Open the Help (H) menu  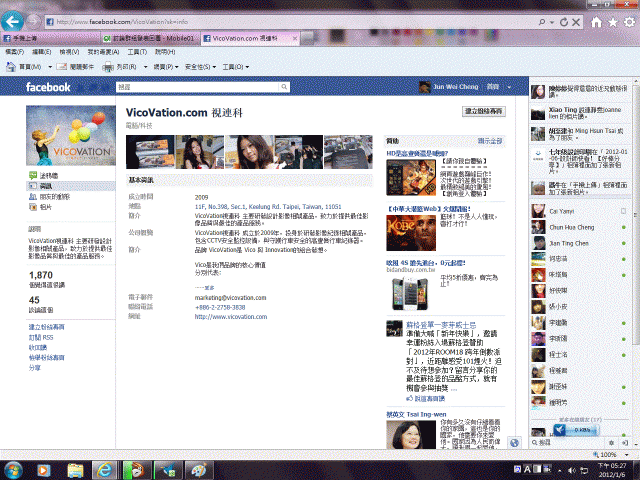pyautogui.click(x=165, y=52)
